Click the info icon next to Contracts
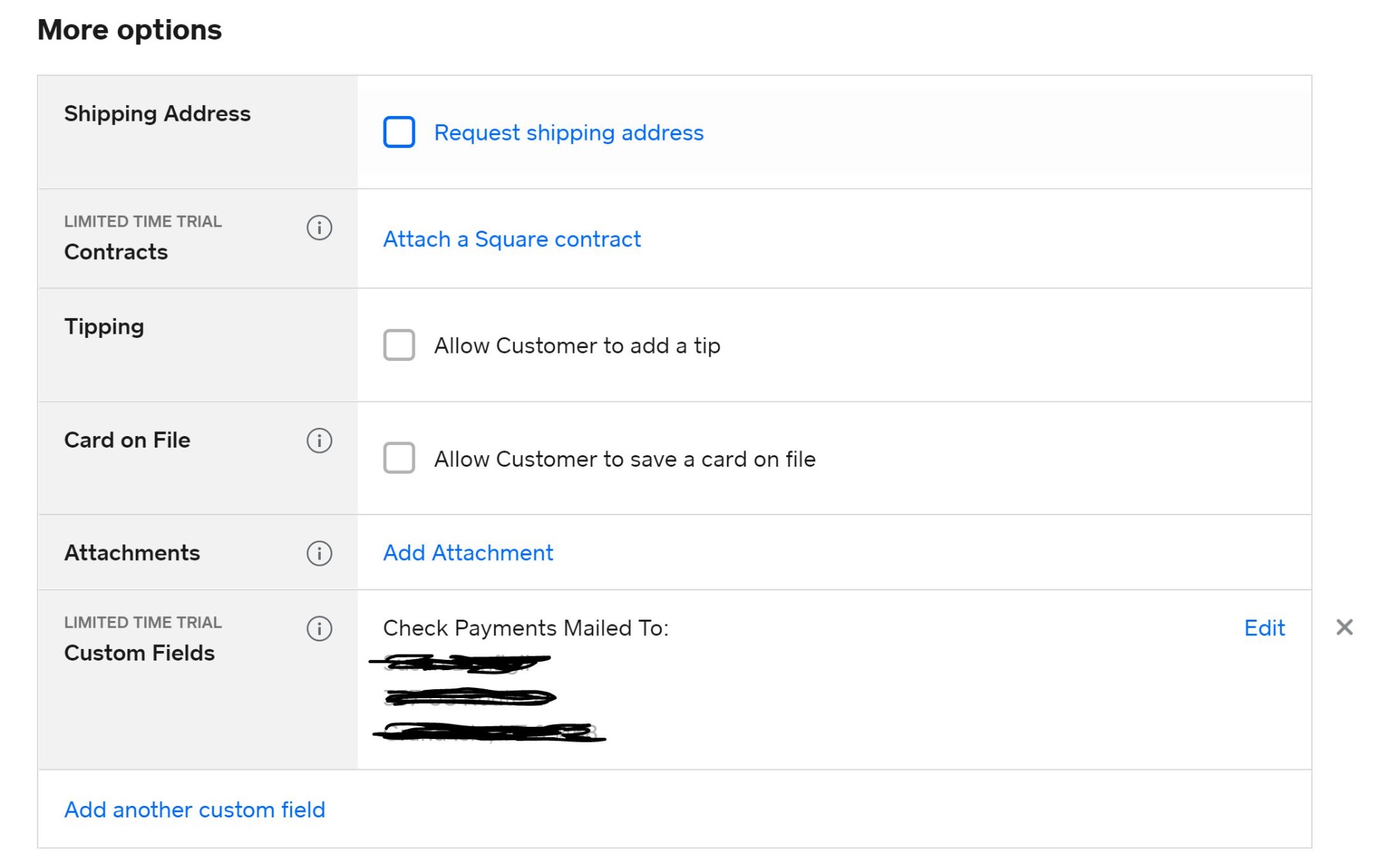 (318, 229)
